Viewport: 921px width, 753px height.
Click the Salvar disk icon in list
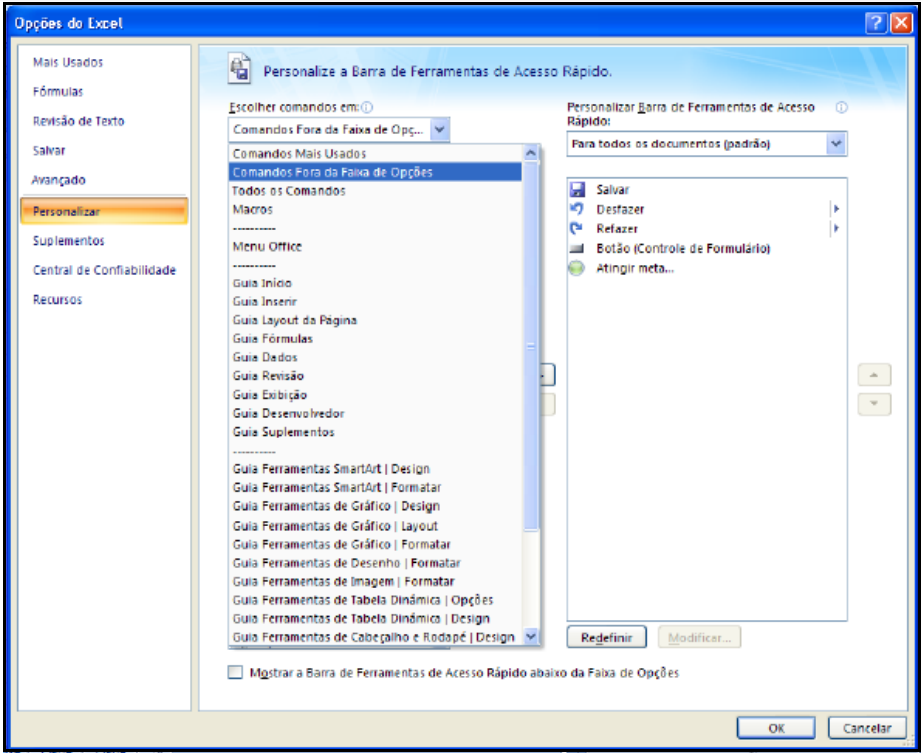tap(577, 189)
